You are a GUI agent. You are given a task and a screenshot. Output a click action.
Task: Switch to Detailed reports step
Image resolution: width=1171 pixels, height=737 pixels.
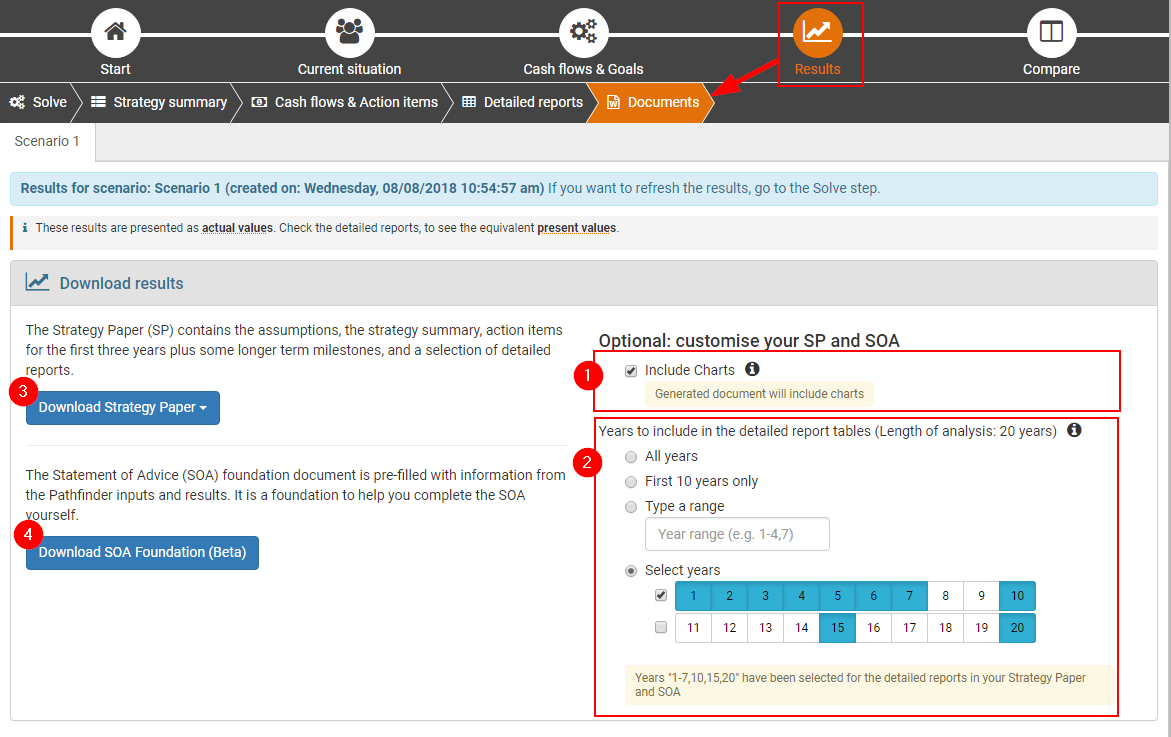coord(522,102)
